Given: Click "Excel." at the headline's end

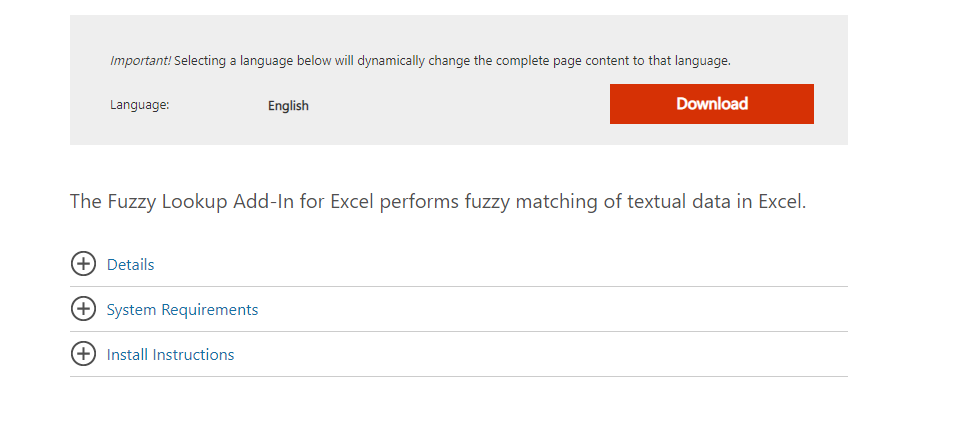Looking at the screenshot, I should tap(782, 202).
